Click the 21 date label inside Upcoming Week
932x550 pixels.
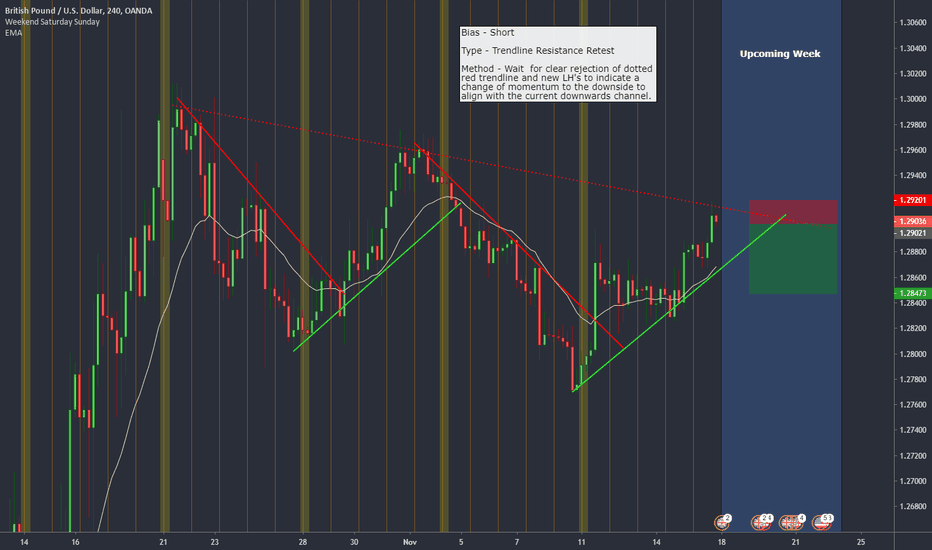coord(794,541)
